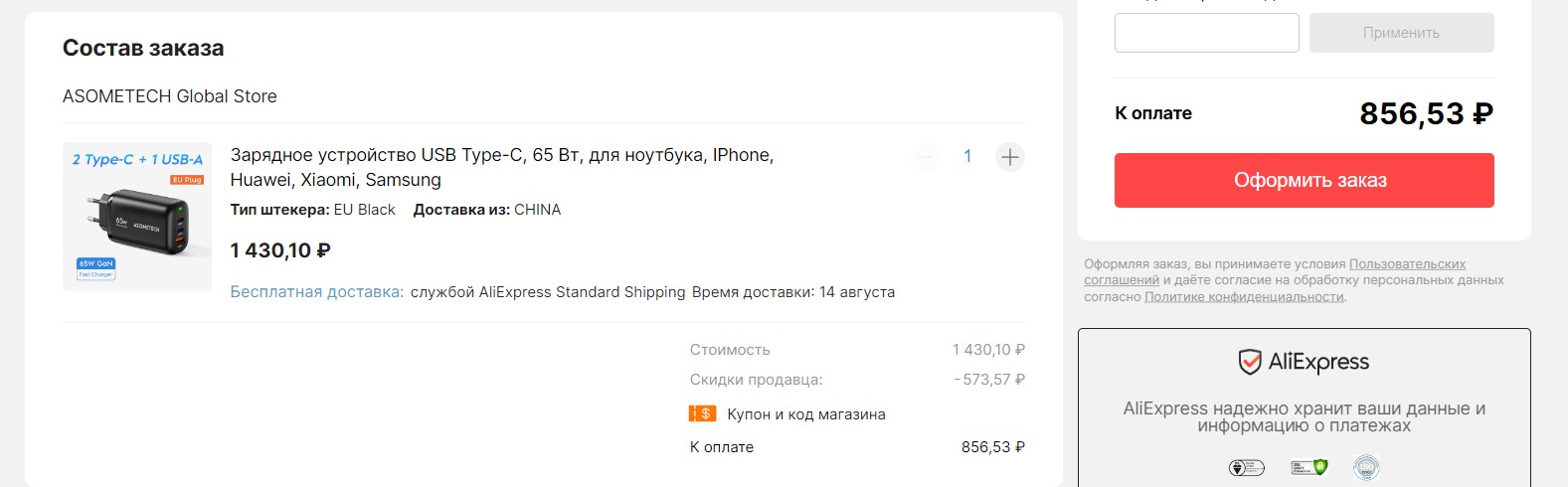Image resolution: width=1568 pixels, height=487 pixels.
Task: Open the Пользовательских соглашений link
Action: 1407,264
